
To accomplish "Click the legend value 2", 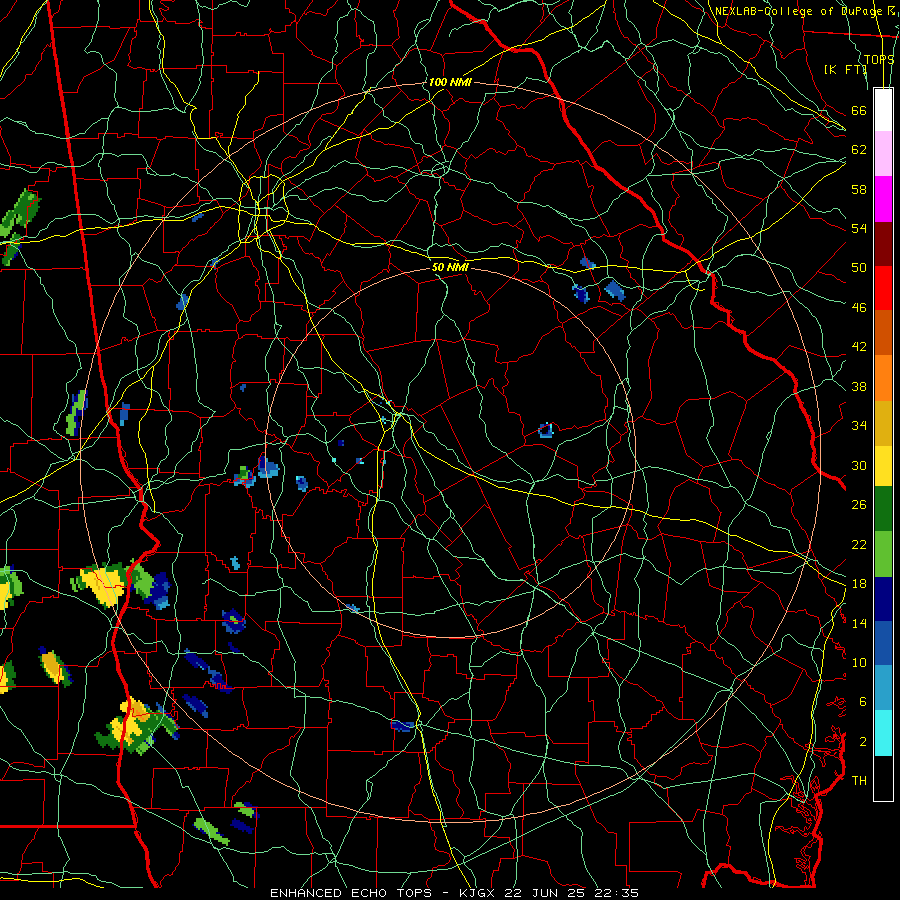I will (x=863, y=742).
